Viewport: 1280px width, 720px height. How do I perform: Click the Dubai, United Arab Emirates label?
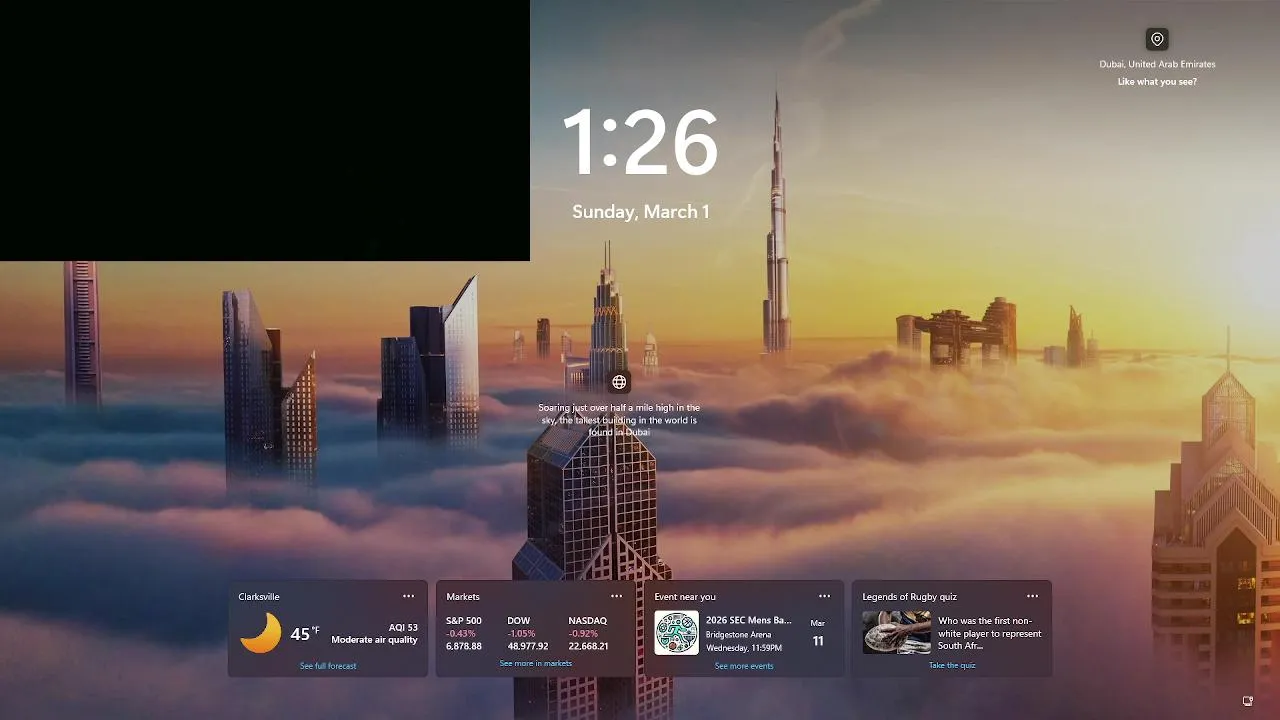point(1157,64)
